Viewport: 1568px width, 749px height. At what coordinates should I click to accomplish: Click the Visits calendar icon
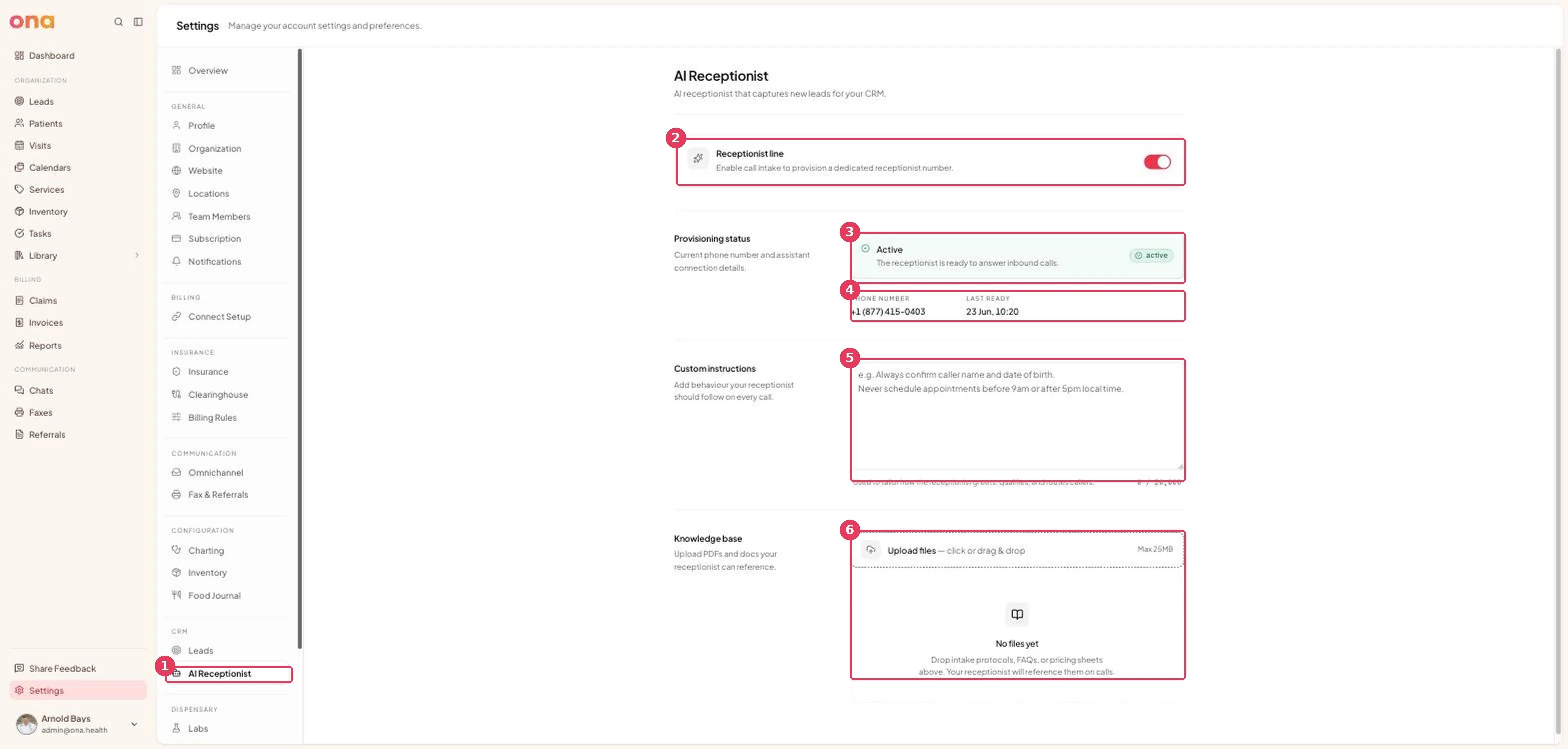point(19,145)
